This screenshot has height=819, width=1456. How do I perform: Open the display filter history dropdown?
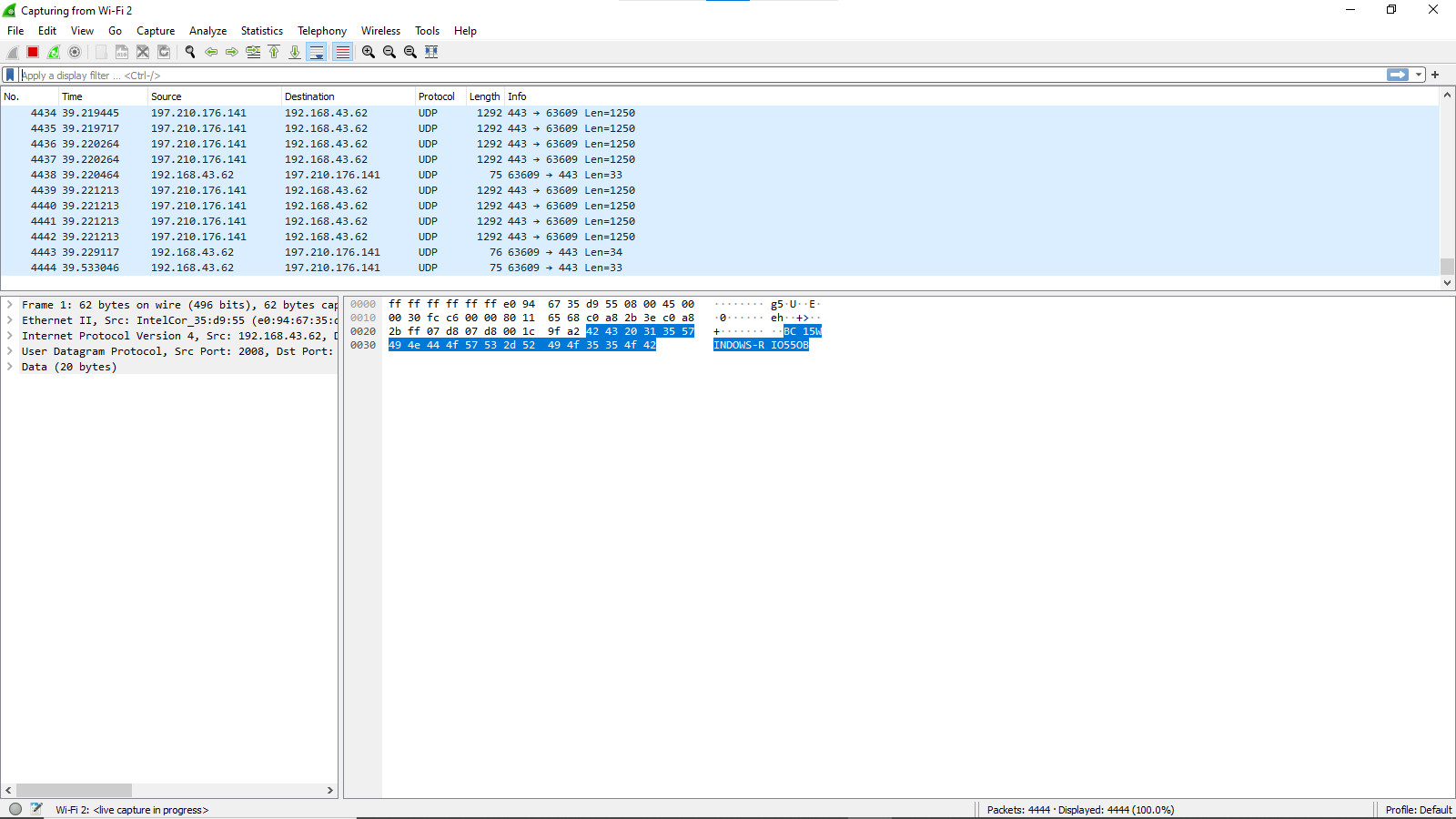1417,75
